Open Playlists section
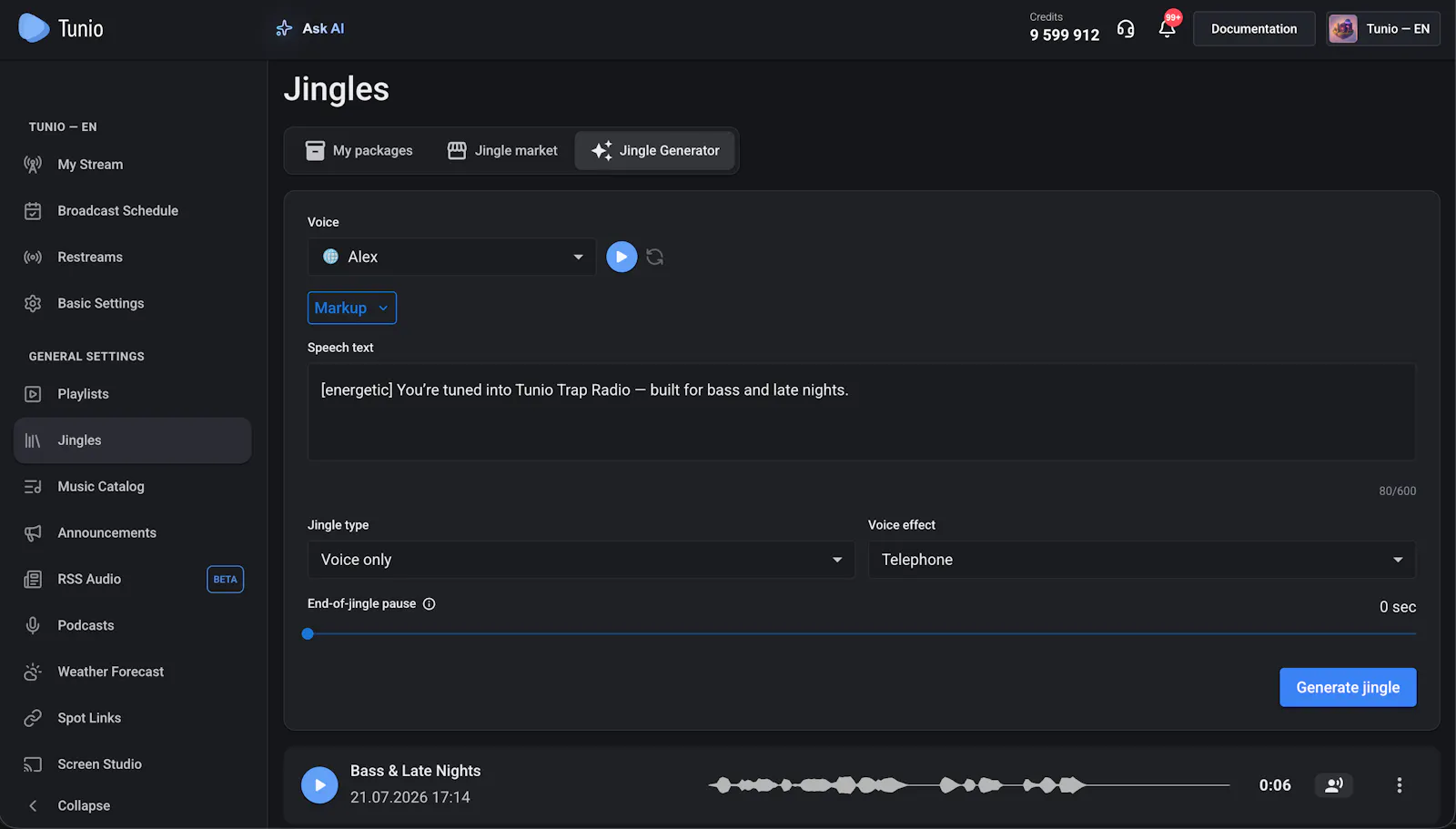Screen dimensions: 1456x829 [133, 394]
